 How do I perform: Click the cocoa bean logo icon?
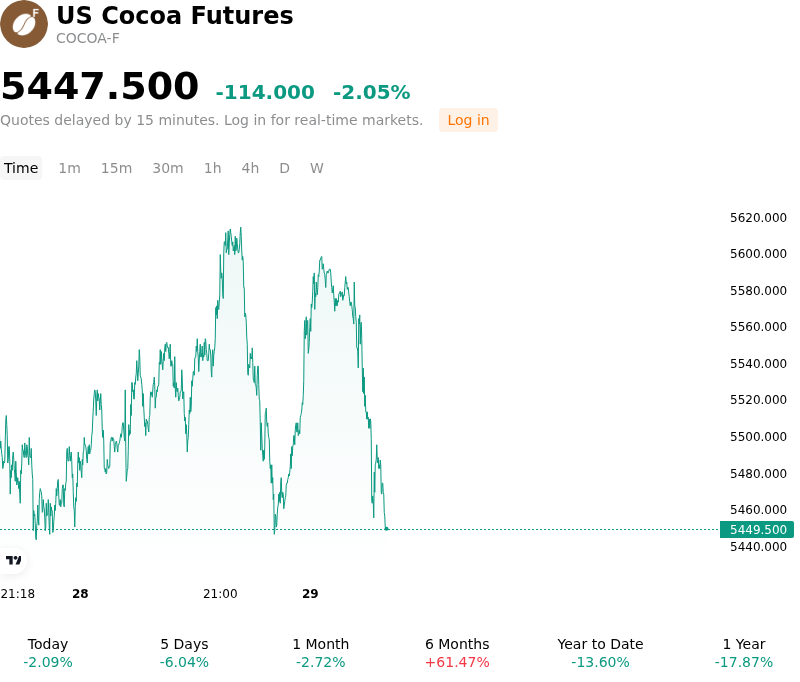(23, 24)
